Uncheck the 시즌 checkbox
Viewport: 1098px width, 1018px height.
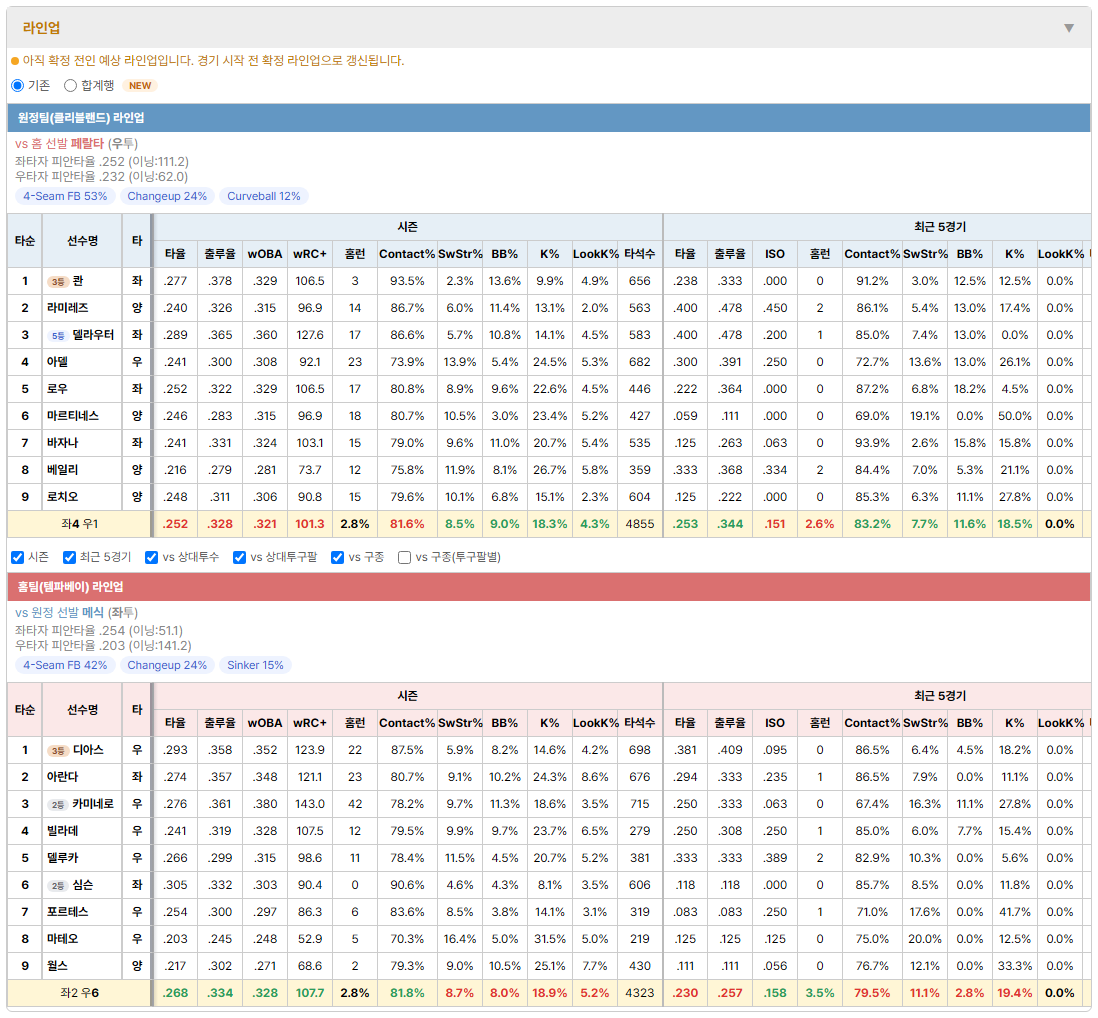(x=18, y=557)
